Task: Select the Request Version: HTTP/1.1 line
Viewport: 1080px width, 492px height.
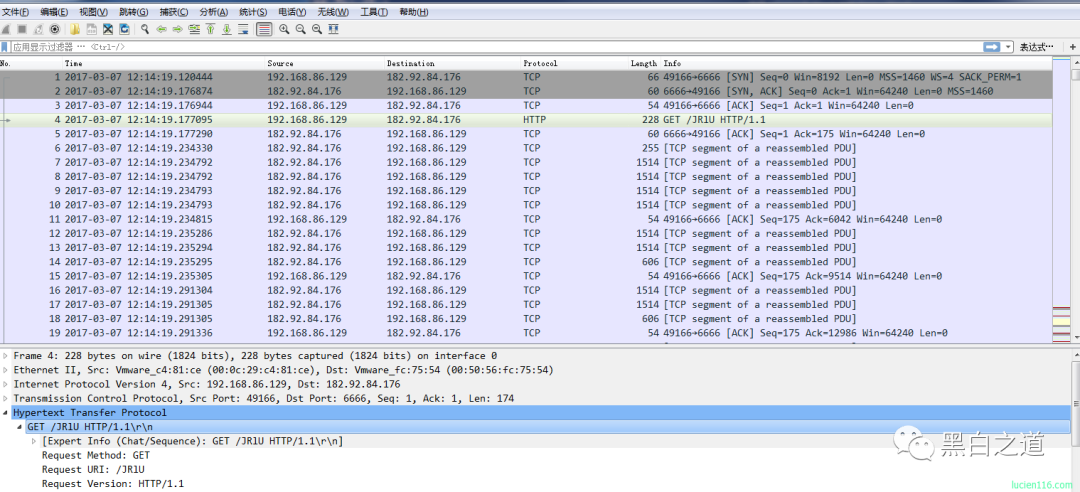Action: click(113, 484)
